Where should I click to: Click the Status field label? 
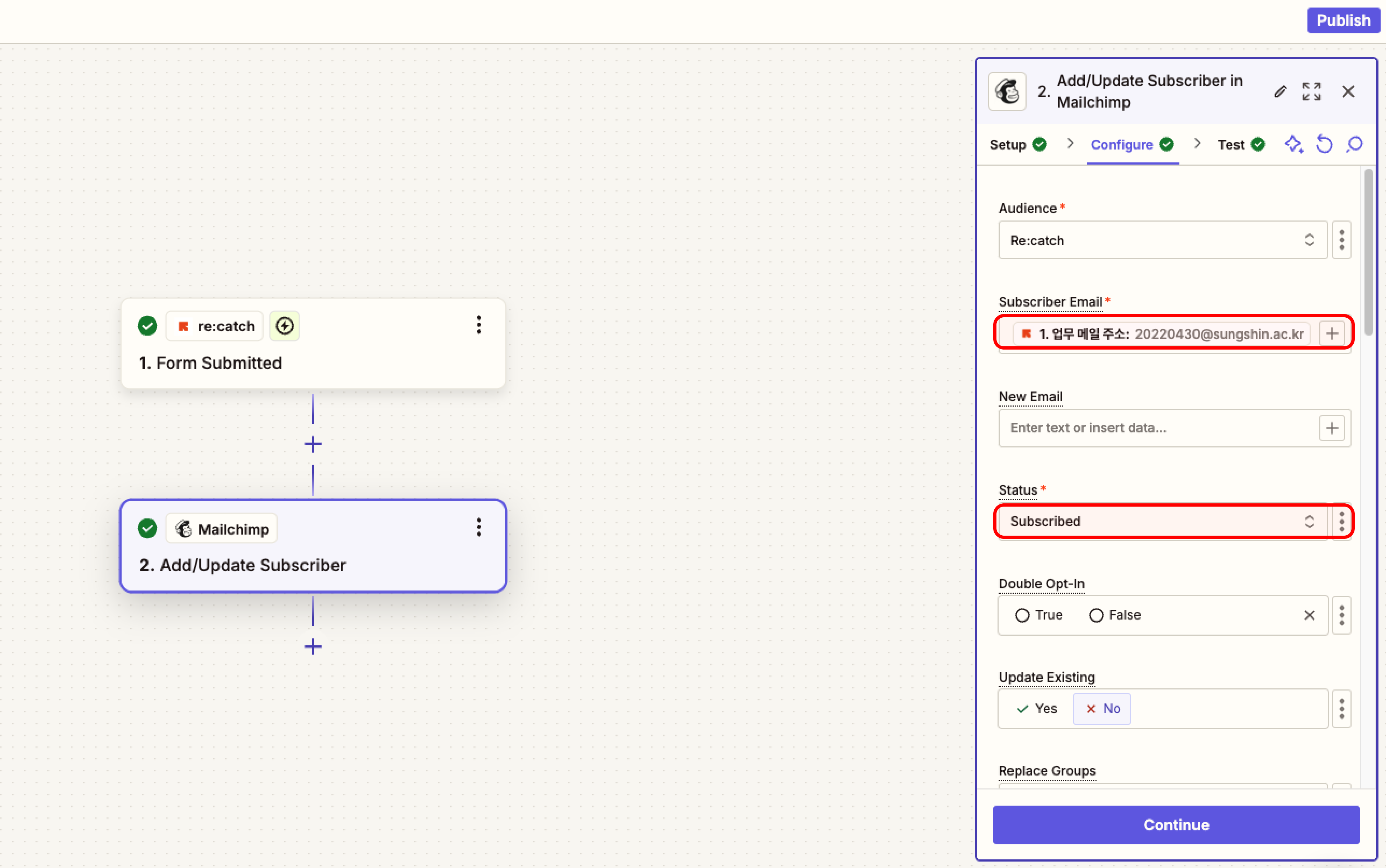click(1018, 490)
